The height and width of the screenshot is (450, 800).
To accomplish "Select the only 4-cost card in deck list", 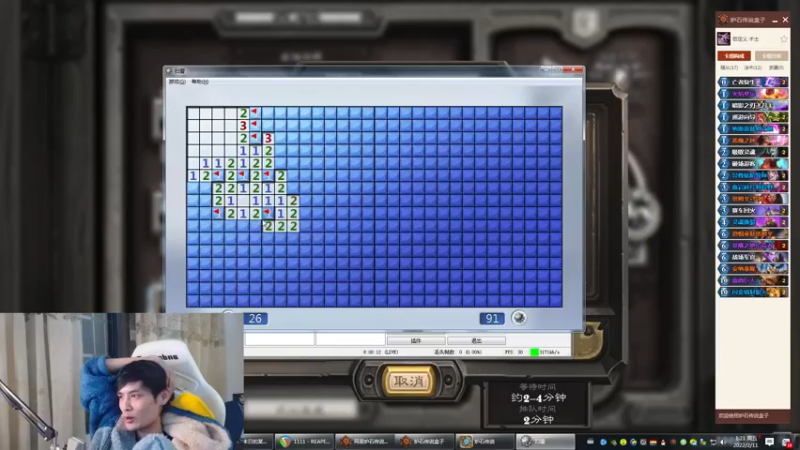I will pyautogui.click(x=753, y=222).
